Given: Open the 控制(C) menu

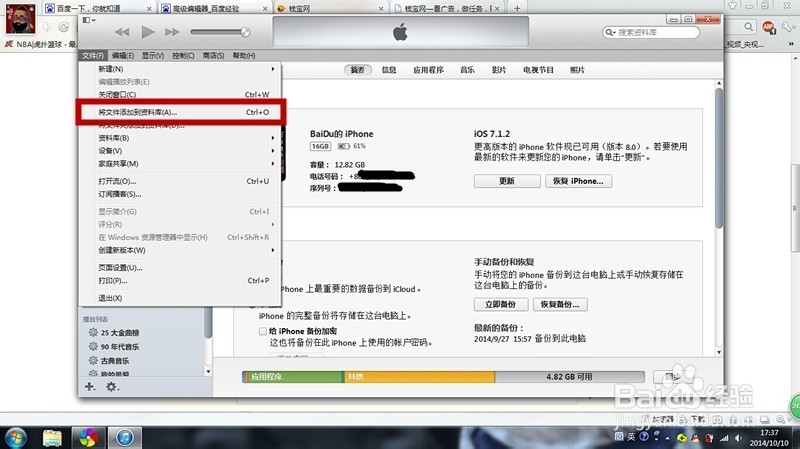Looking at the screenshot, I should pyautogui.click(x=183, y=56).
